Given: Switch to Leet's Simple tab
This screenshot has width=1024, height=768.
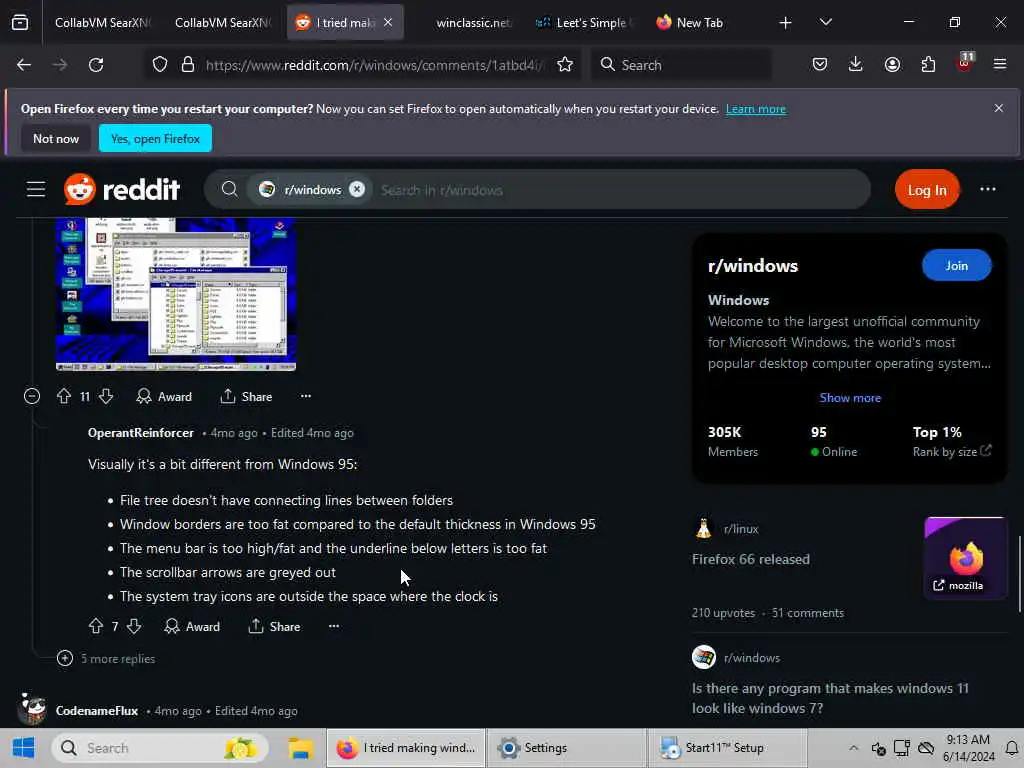Looking at the screenshot, I should pos(584,23).
